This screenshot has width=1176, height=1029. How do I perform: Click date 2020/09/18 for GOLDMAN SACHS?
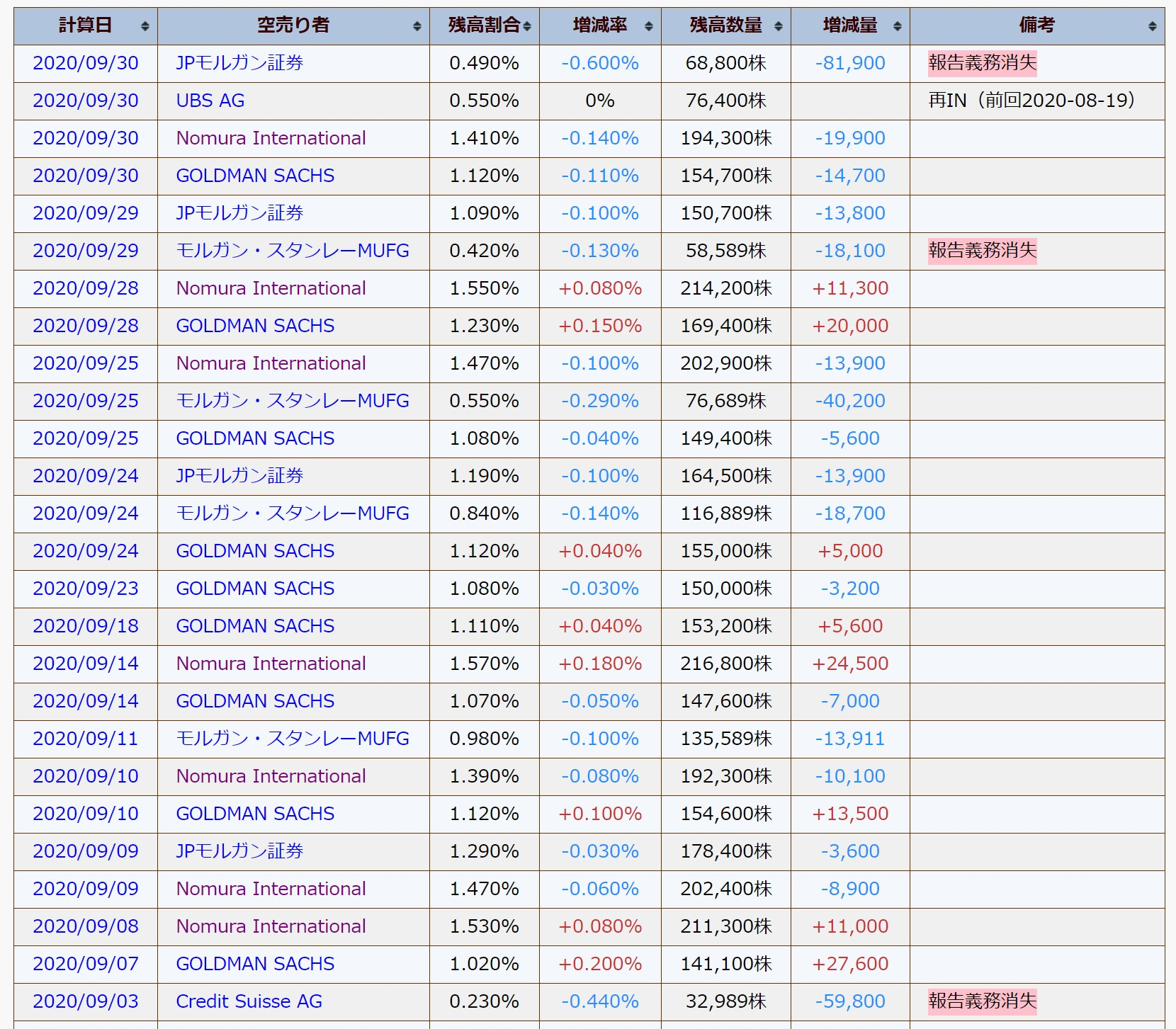(86, 626)
